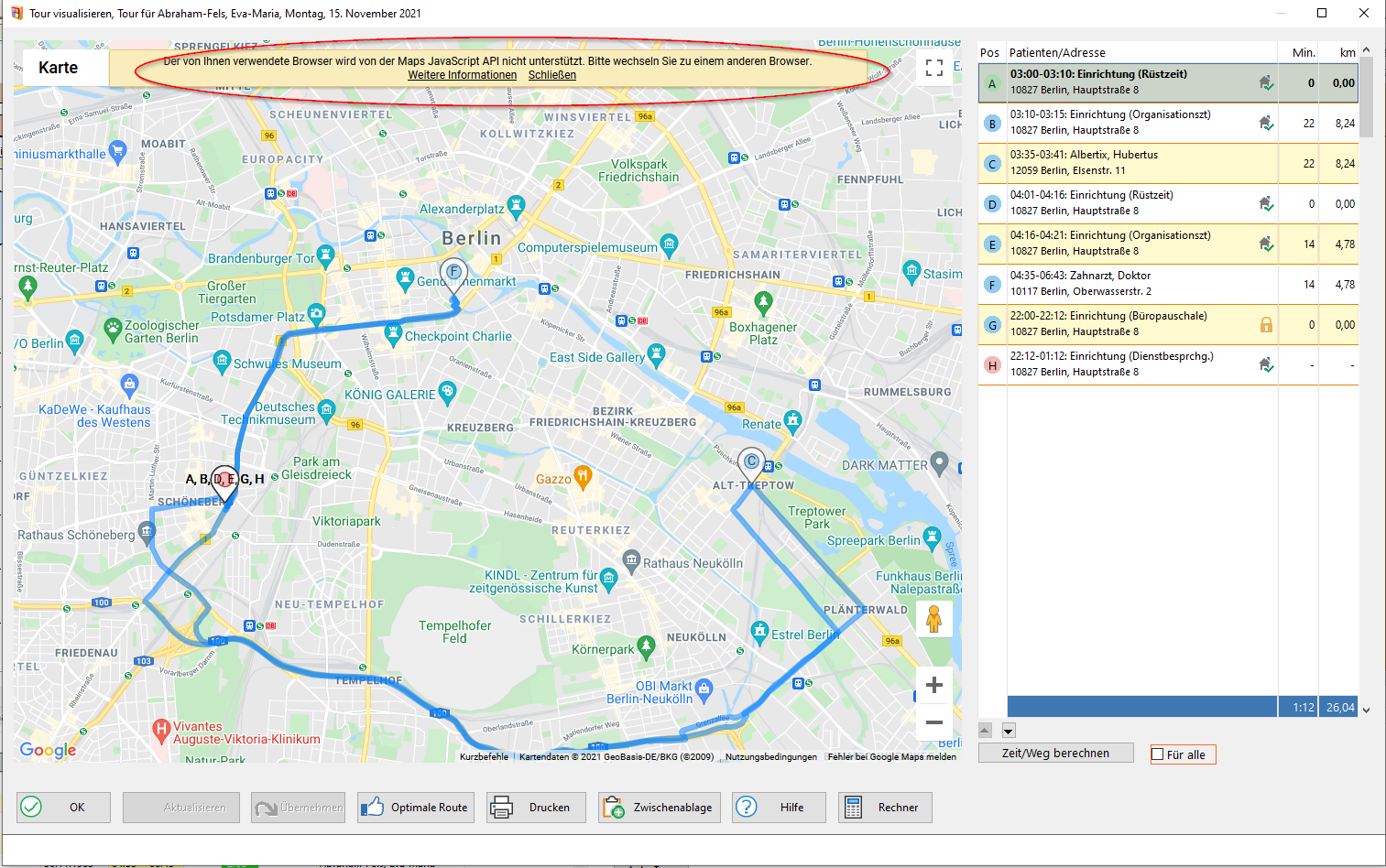Click the address 10117 Berlin, Oberwasserstr. 2
The height and width of the screenshot is (868, 1386).
point(1081,292)
